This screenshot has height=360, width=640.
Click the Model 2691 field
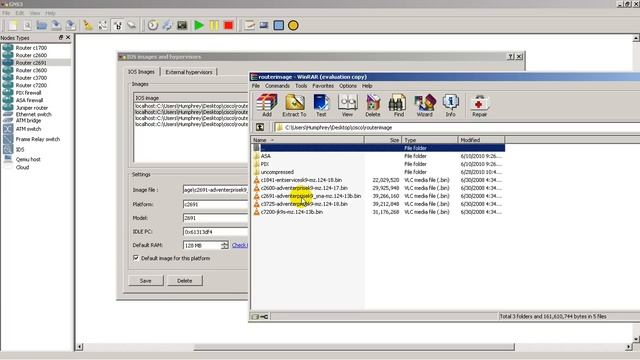click(216, 218)
